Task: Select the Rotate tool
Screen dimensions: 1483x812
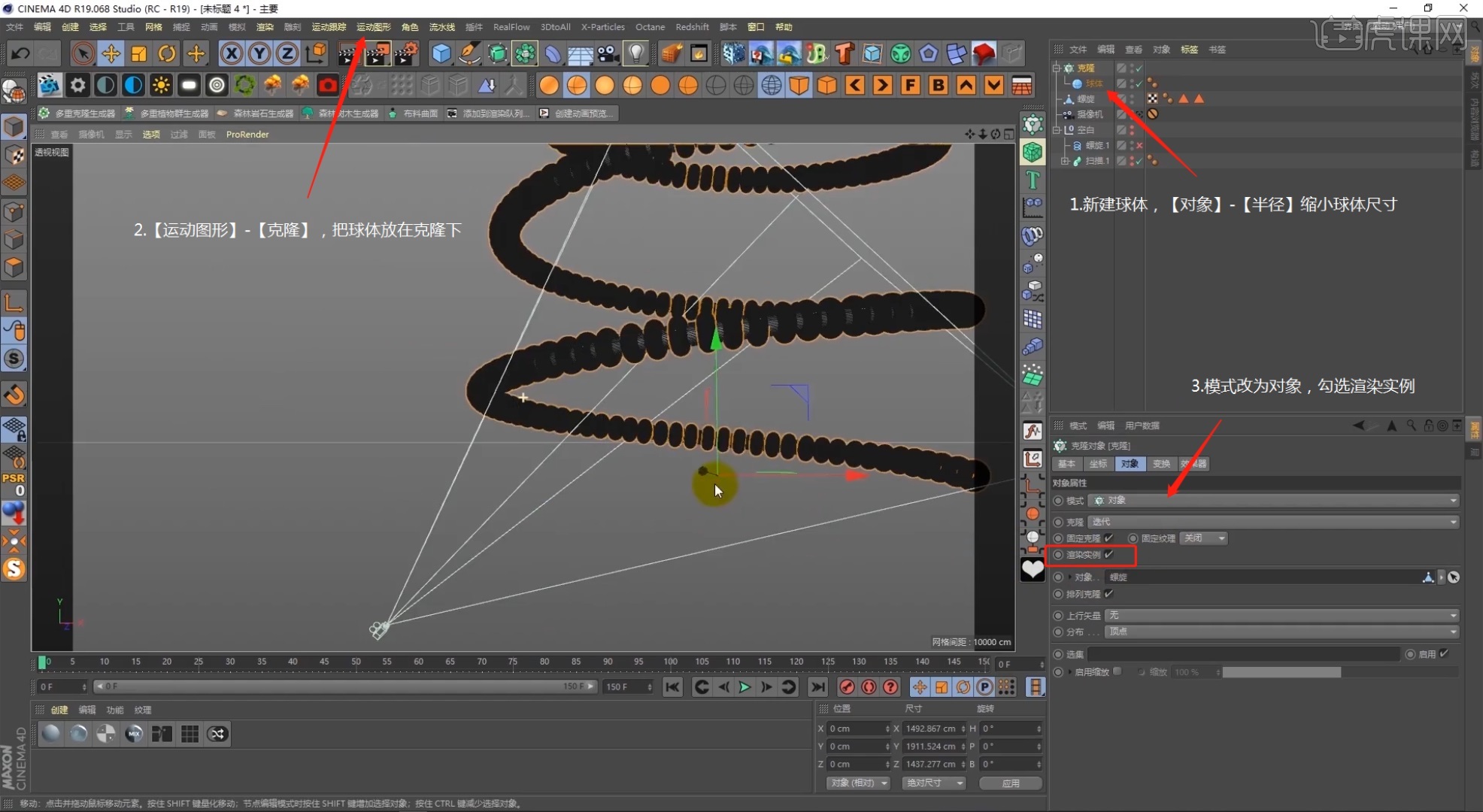Action: [167, 53]
